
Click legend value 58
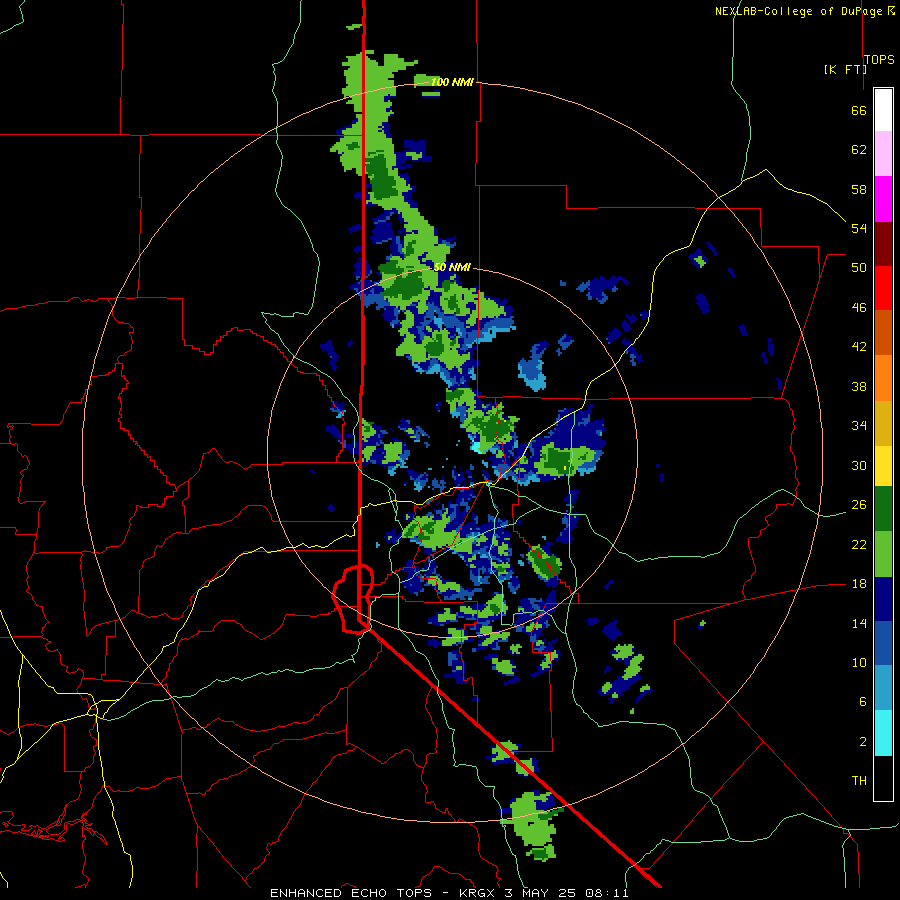(859, 189)
